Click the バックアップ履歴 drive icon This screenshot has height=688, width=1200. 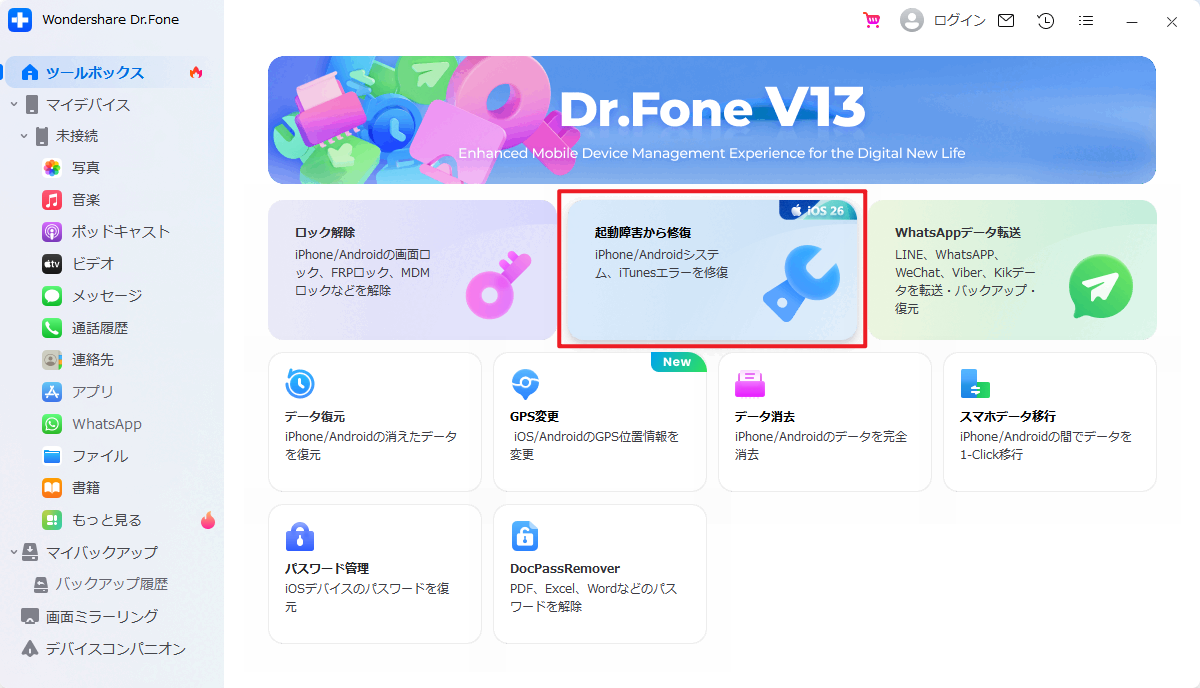pyautogui.click(x=41, y=584)
